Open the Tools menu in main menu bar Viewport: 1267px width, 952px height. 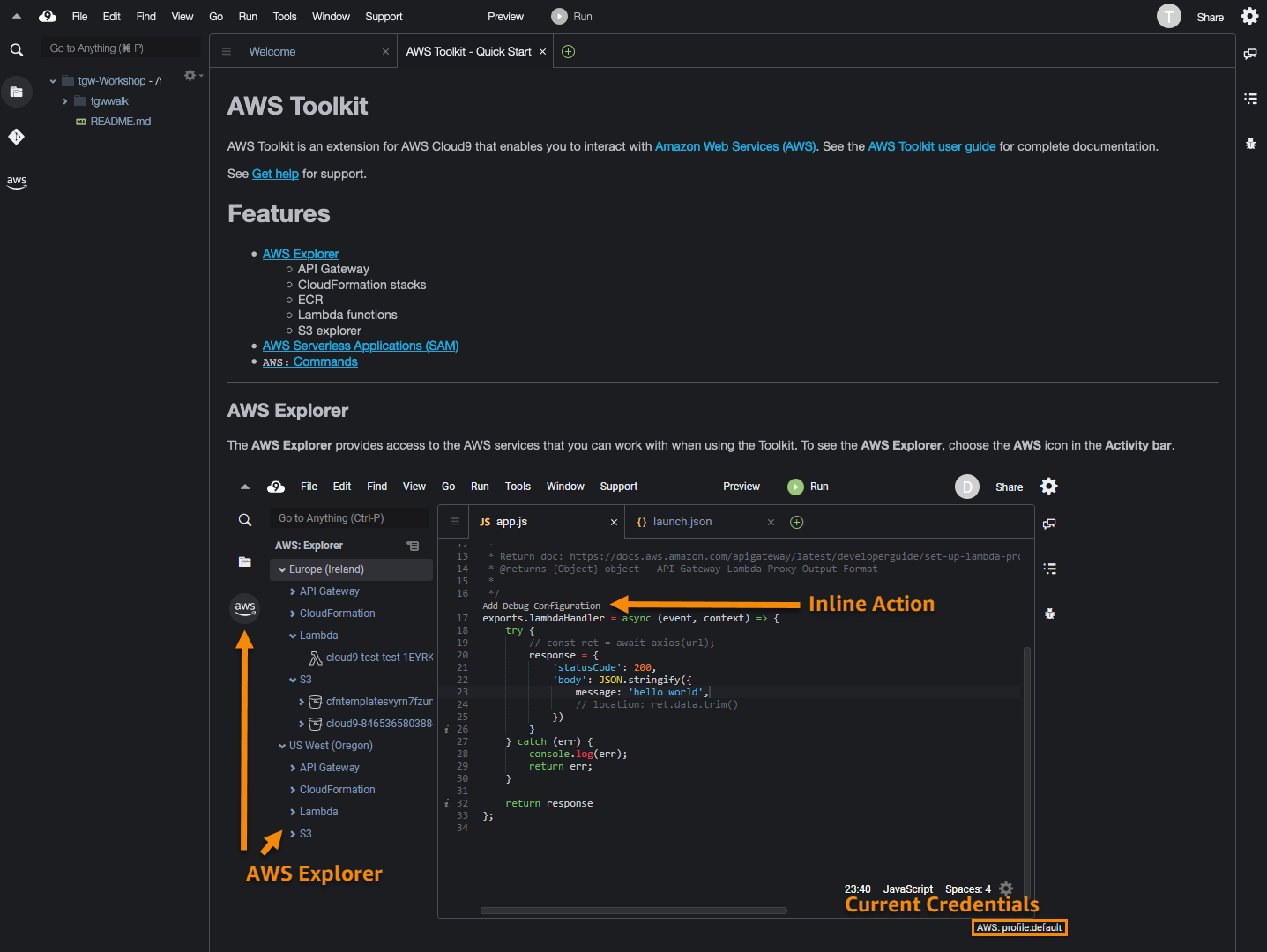click(285, 17)
